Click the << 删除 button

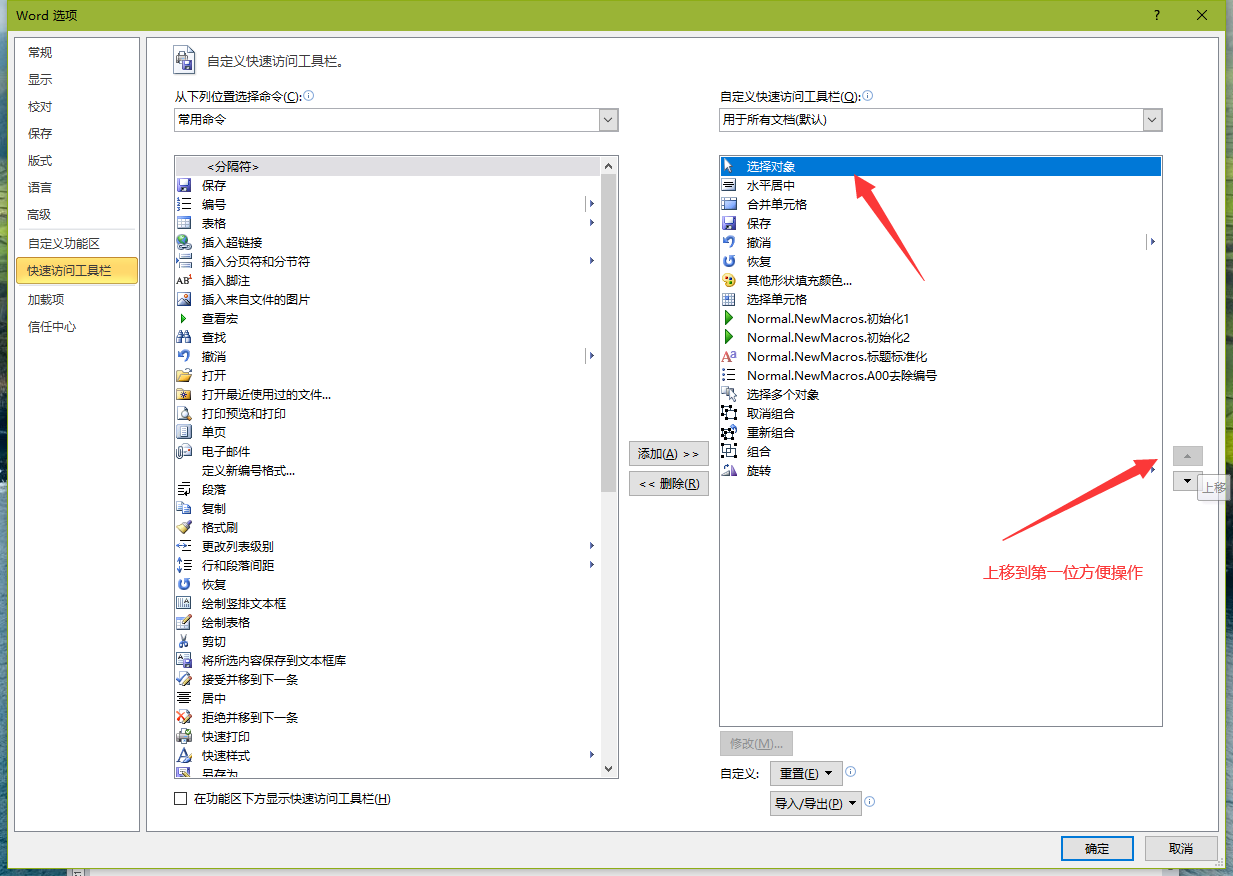click(669, 484)
